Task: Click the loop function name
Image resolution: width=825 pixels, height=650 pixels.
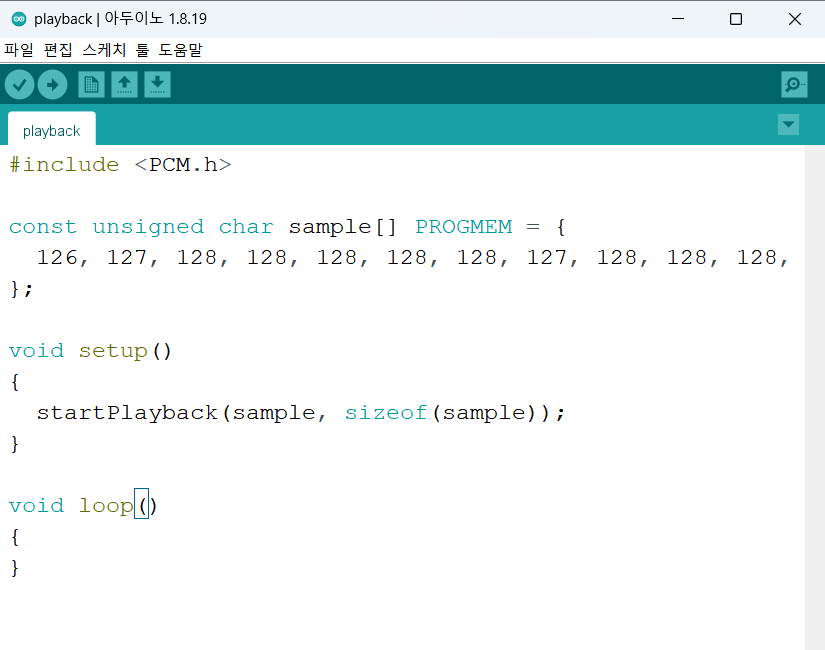Action: [106, 506]
